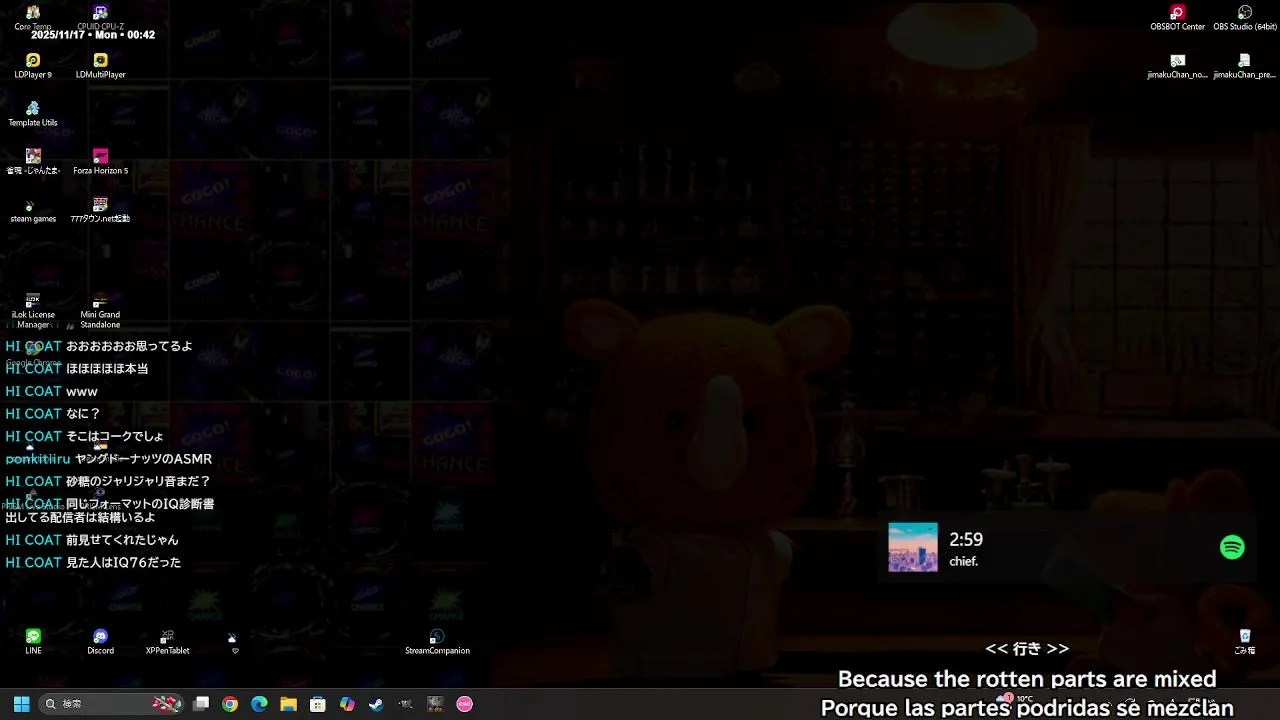Open Google Chrome from the taskbar
Image resolution: width=1280 pixels, height=720 pixels.
pyautogui.click(x=230, y=704)
